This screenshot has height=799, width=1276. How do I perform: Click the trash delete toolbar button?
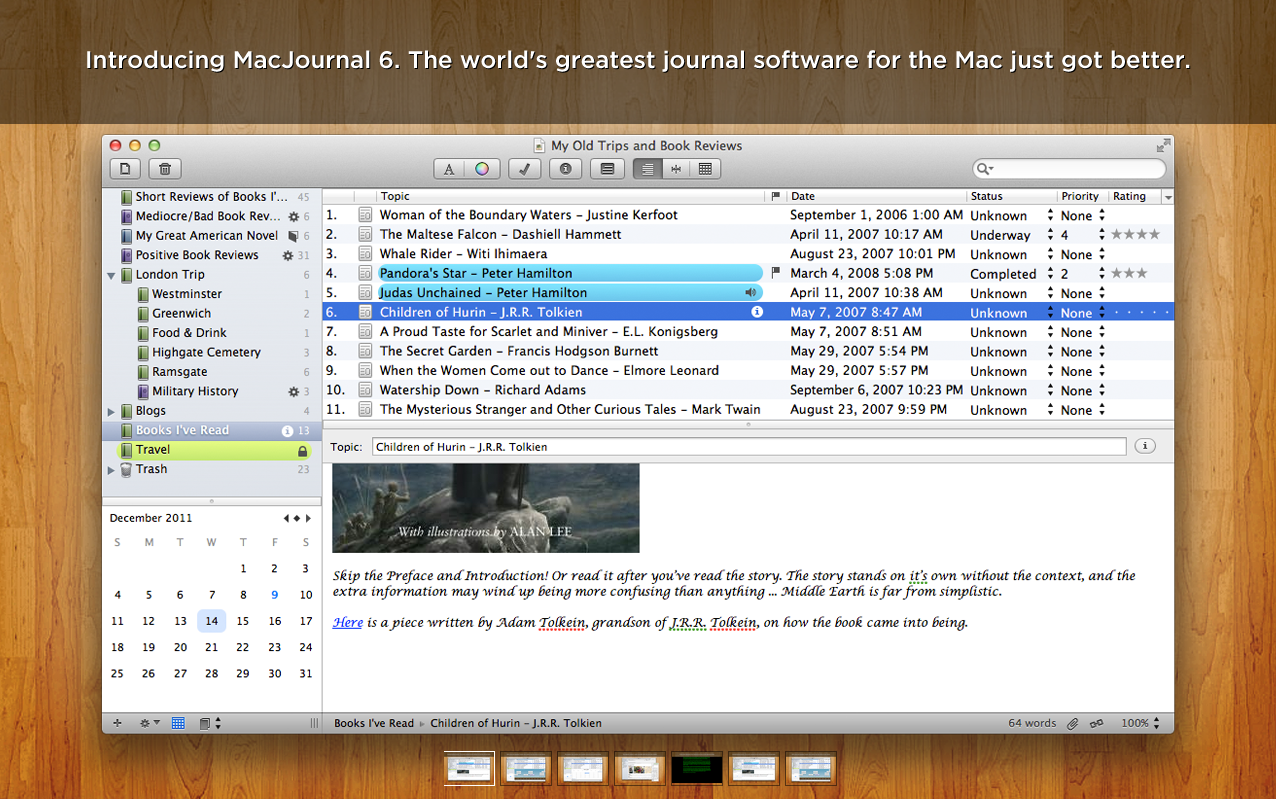click(165, 169)
